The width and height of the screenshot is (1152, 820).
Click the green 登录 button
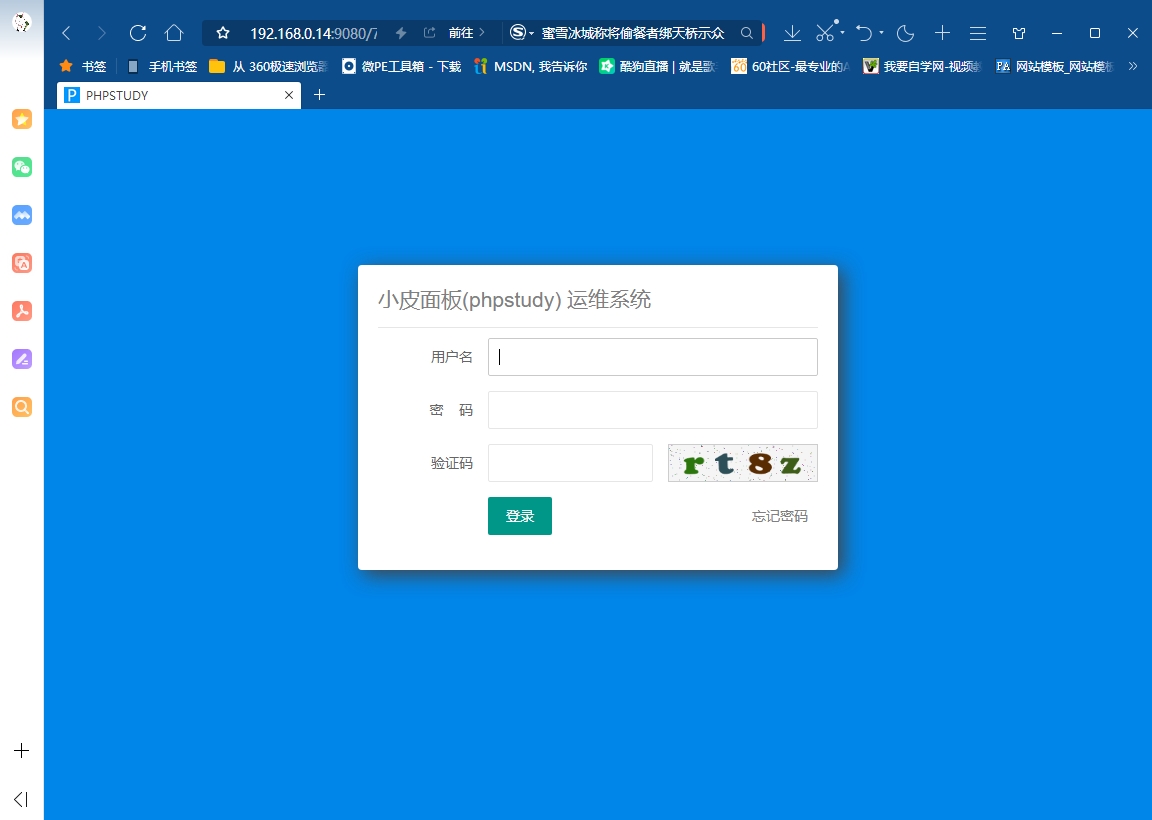(x=519, y=516)
